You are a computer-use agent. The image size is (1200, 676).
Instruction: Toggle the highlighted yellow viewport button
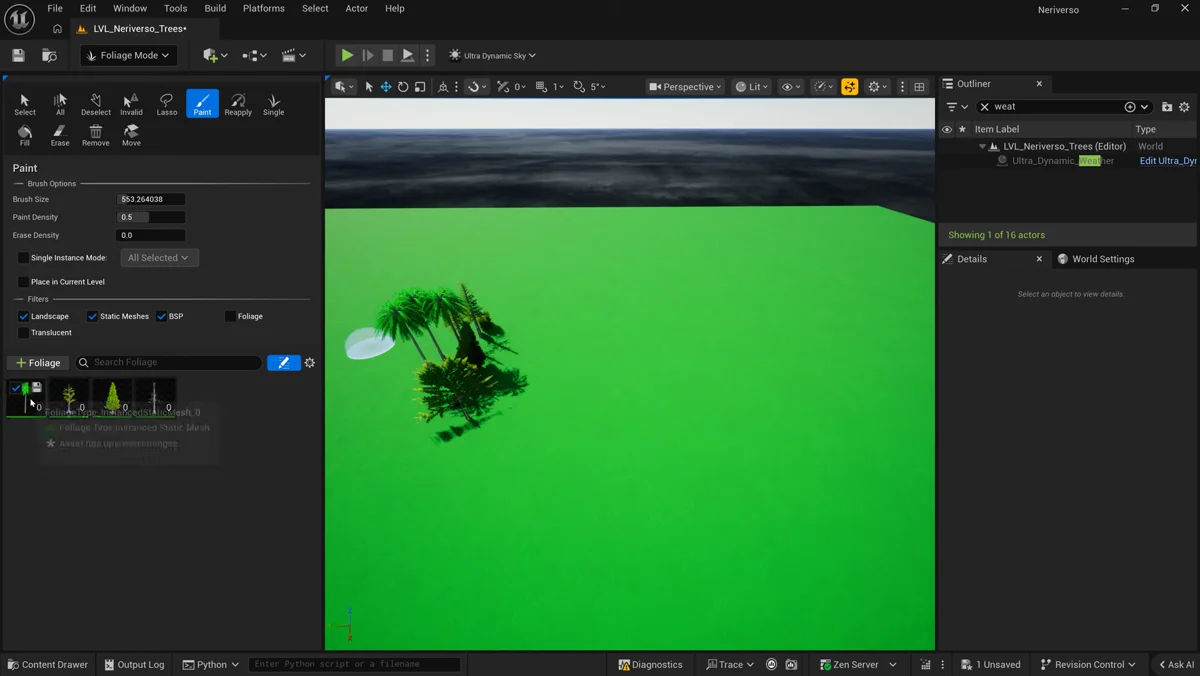pos(849,87)
